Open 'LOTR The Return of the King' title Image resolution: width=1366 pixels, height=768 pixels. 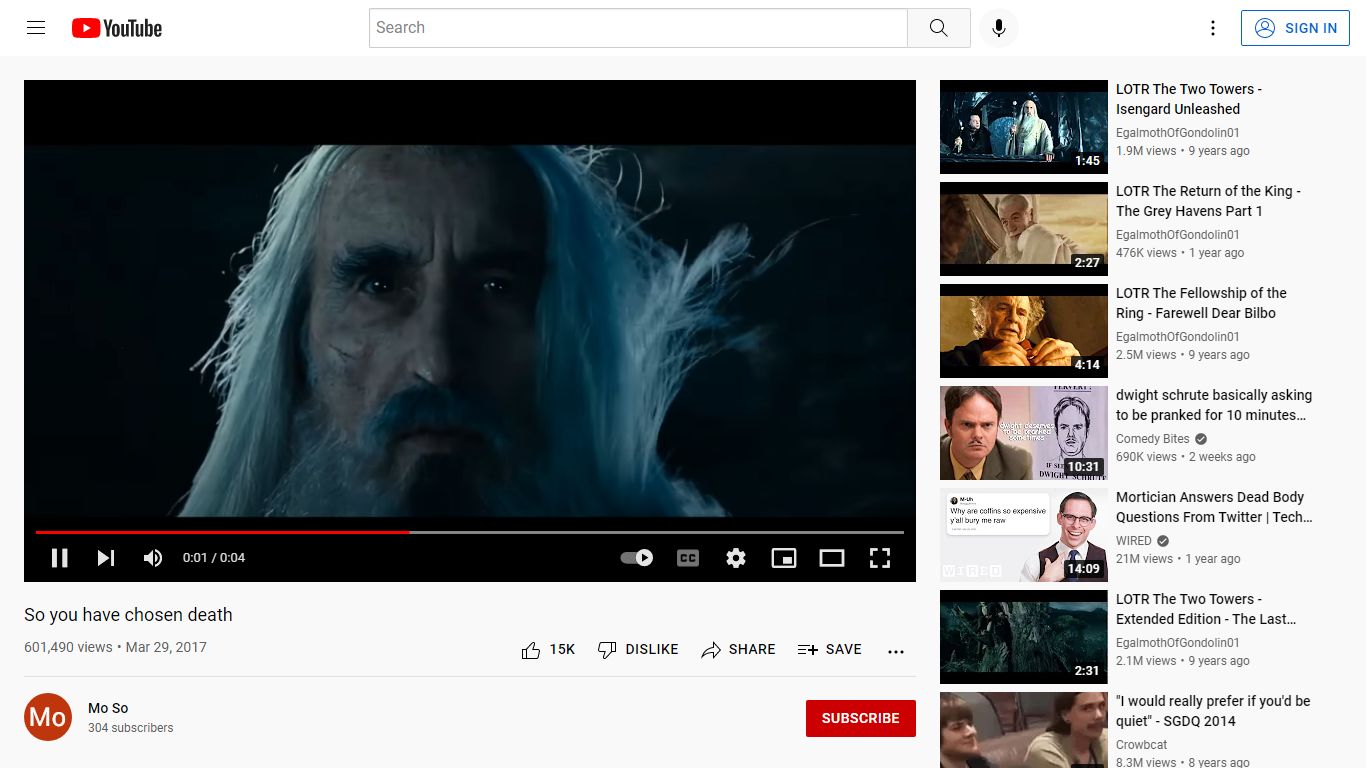coord(1208,201)
